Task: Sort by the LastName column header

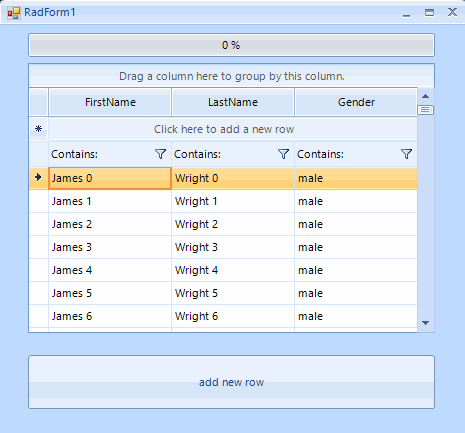Action: [x=233, y=102]
